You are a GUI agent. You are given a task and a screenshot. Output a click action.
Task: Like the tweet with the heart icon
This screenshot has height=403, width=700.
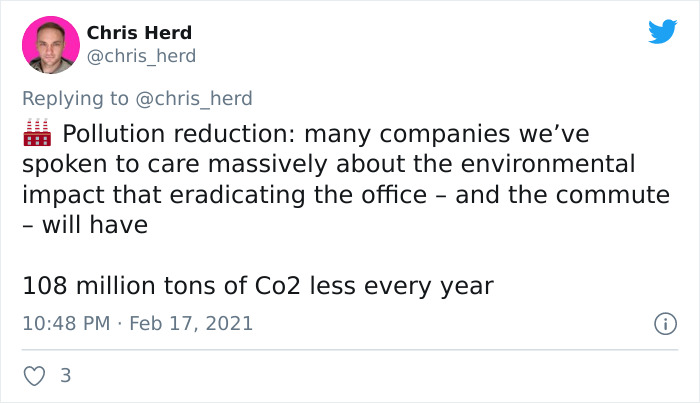point(33,376)
